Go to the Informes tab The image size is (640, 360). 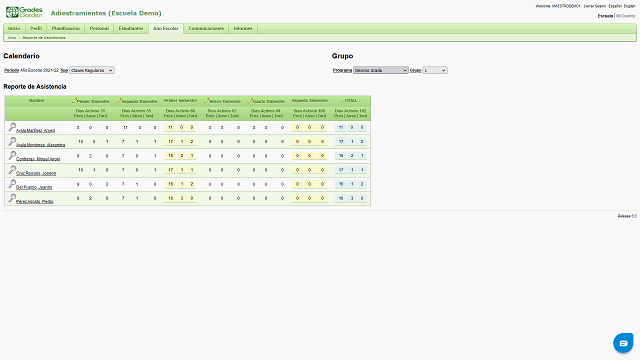pyautogui.click(x=243, y=29)
